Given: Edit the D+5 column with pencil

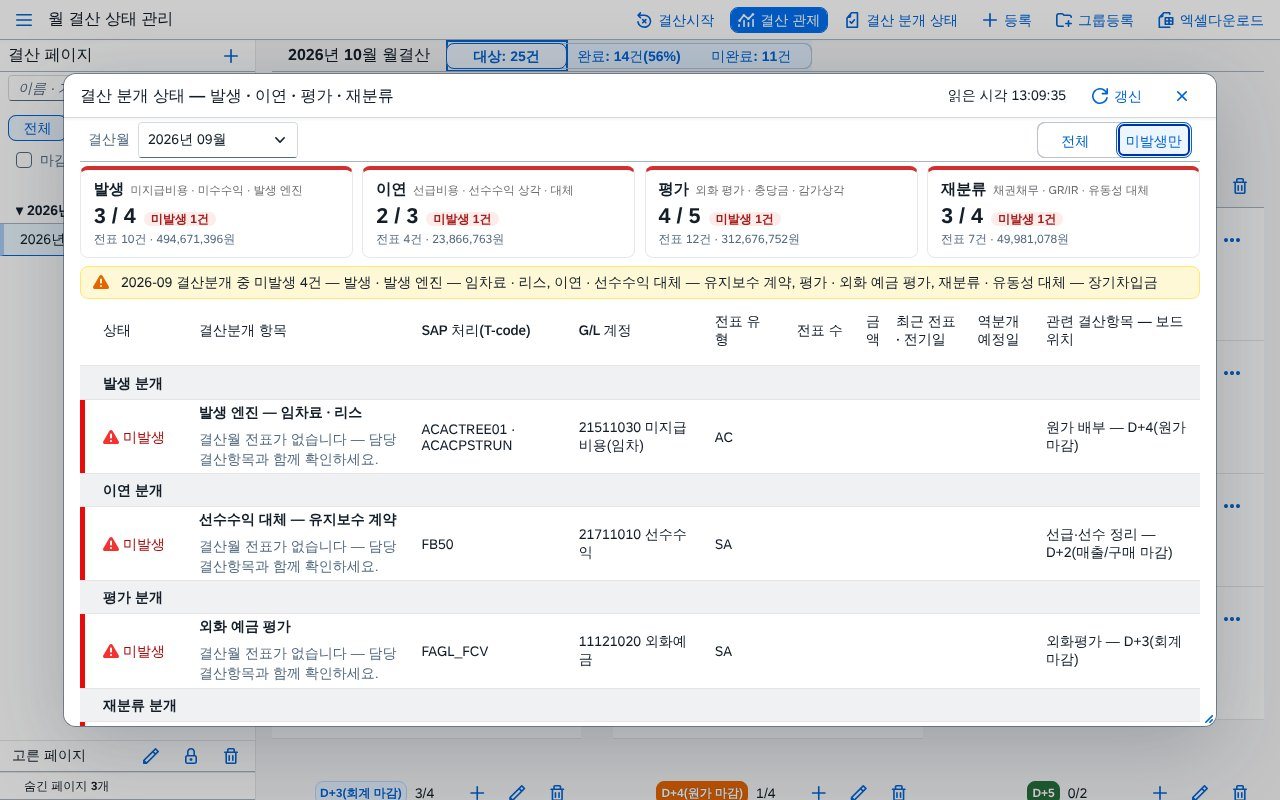Looking at the screenshot, I should [1200, 793].
